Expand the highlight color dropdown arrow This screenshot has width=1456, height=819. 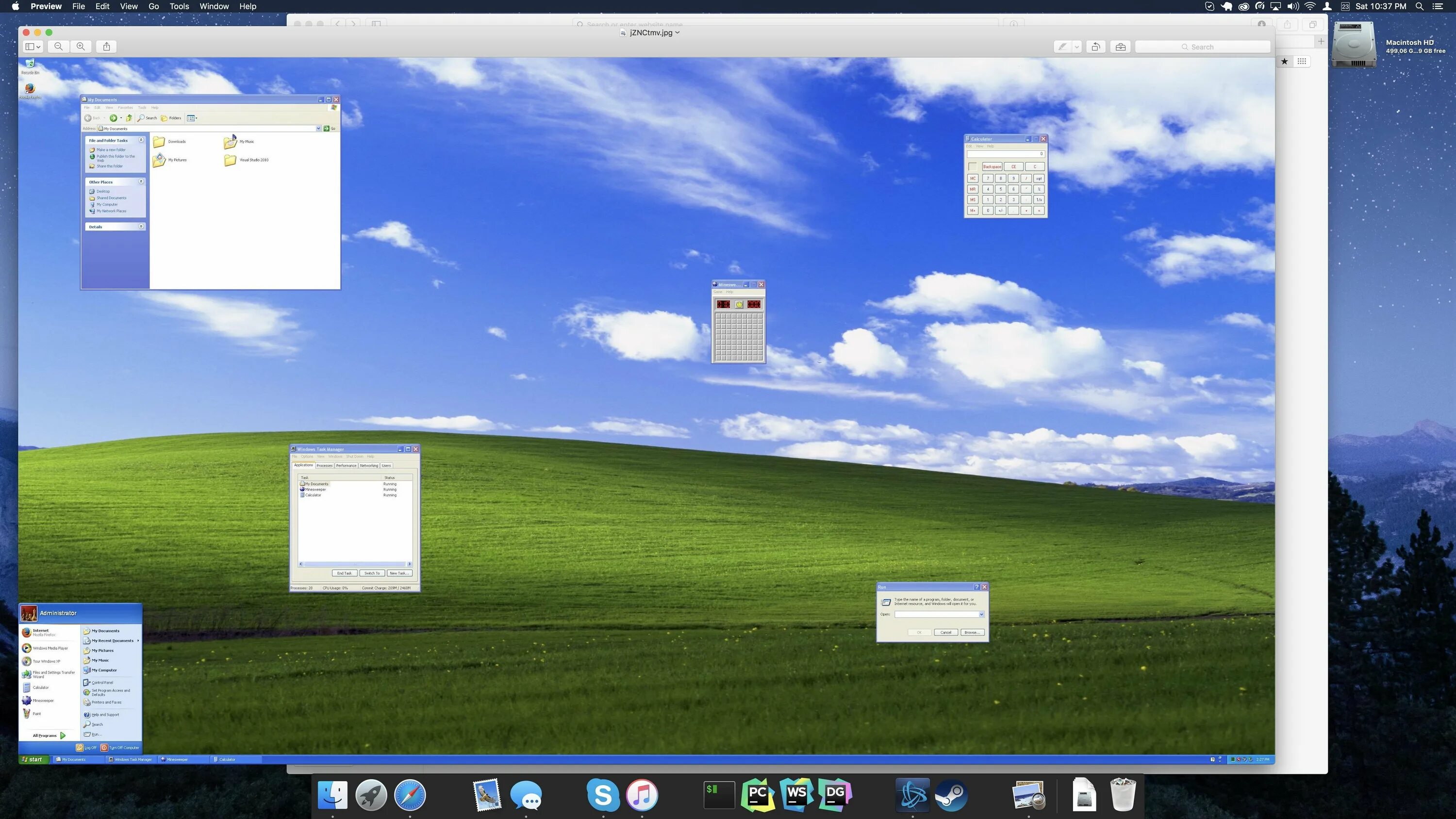click(x=1077, y=47)
